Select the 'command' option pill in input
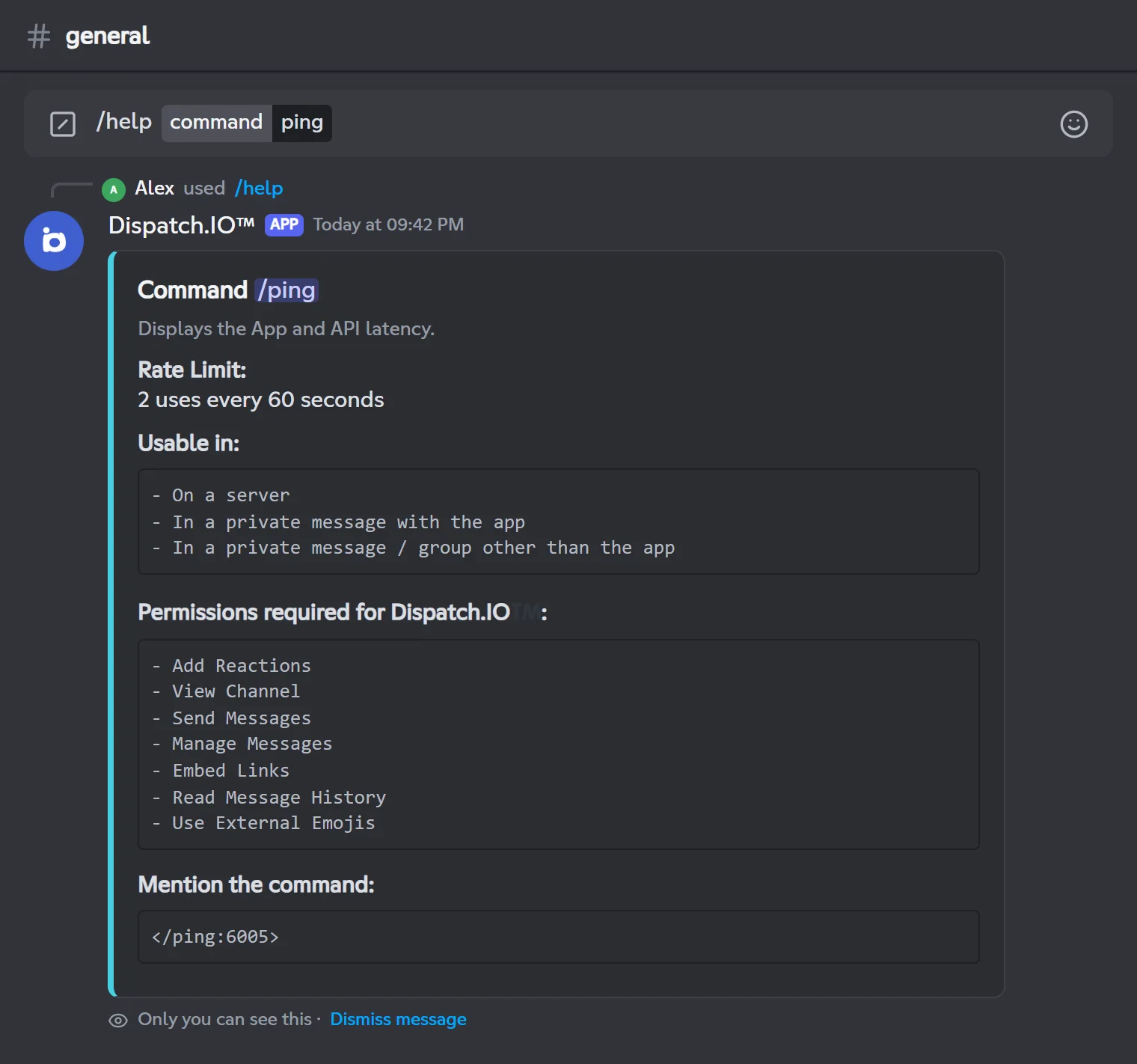This screenshot has height=1064, width=1137. pos(216,123)
